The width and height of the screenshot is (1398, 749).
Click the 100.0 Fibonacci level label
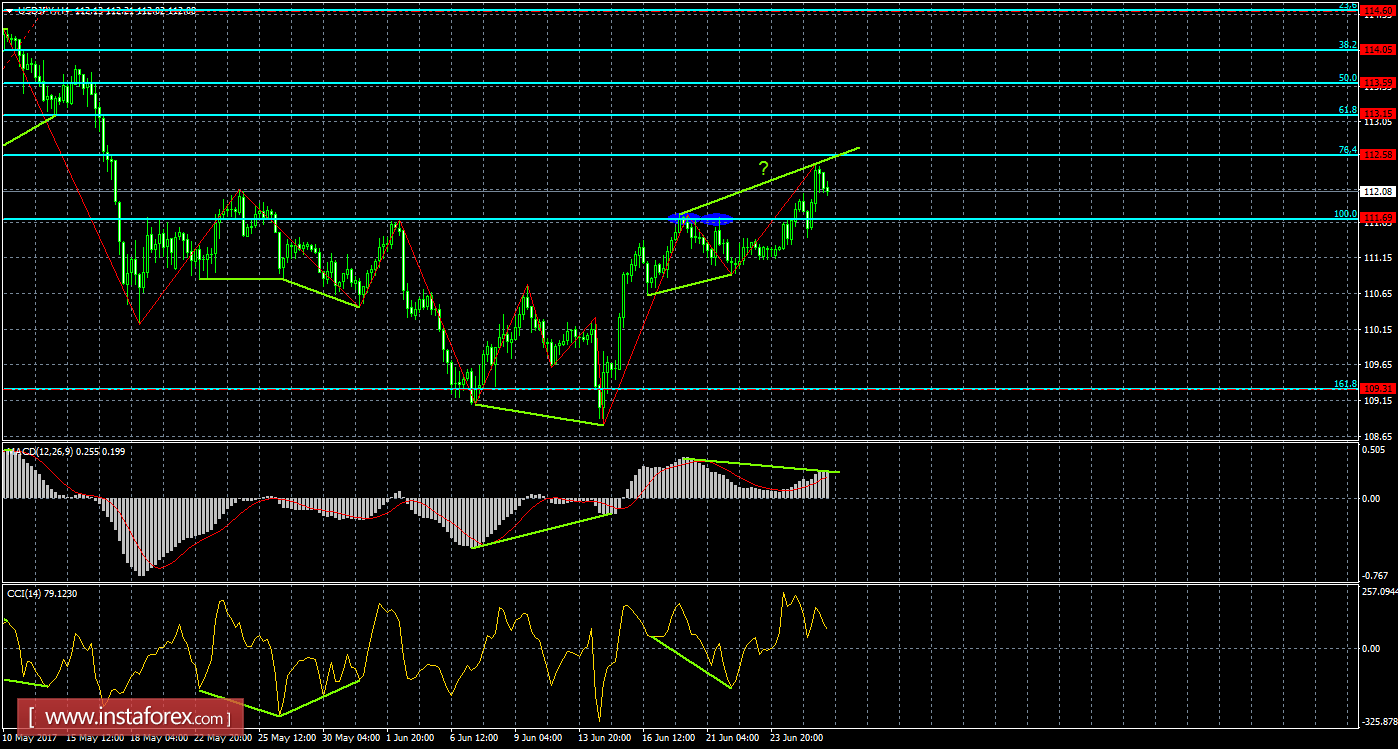click(1345, 213)
